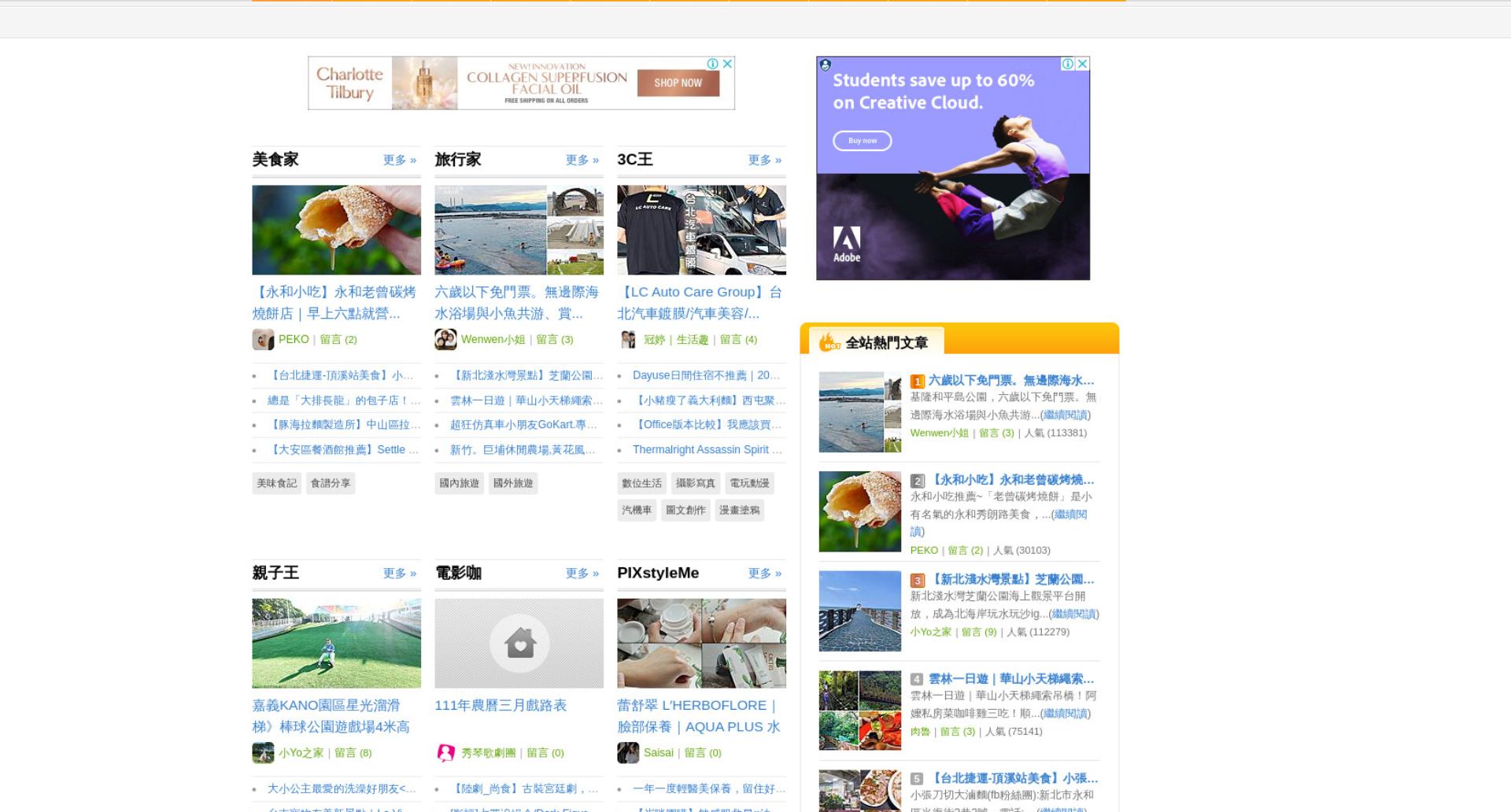Close the Charlotte Tilbury banner ad
Image resolution: width=1511 pixels, height=812 pixels.
(x=728, y=64)
